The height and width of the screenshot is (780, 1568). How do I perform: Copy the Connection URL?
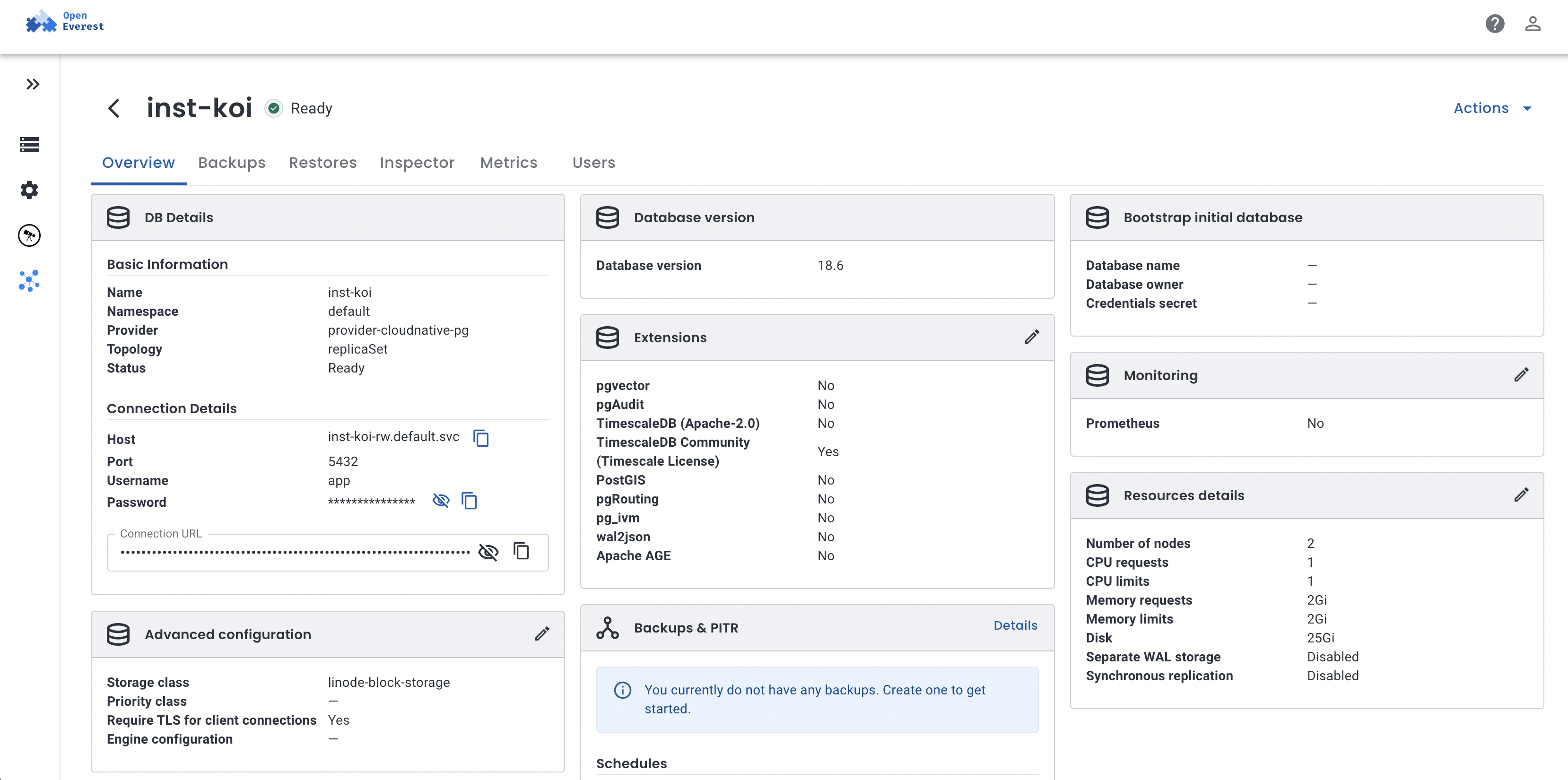point(521,551)
